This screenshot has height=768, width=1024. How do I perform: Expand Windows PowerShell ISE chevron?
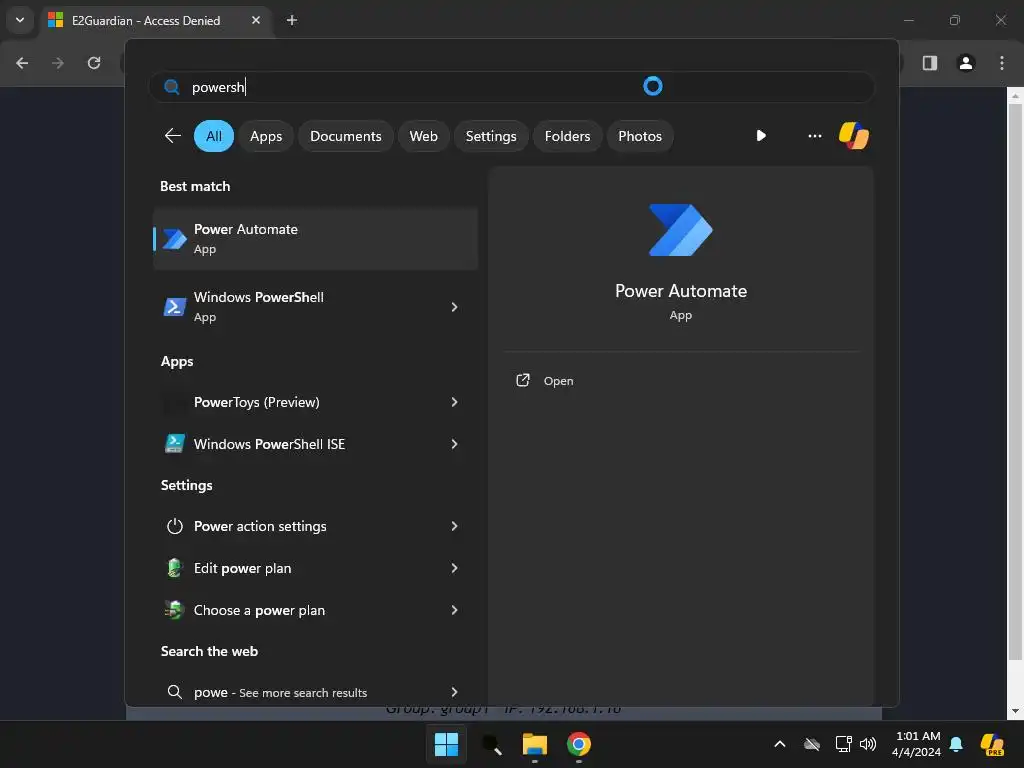[455, 444]
